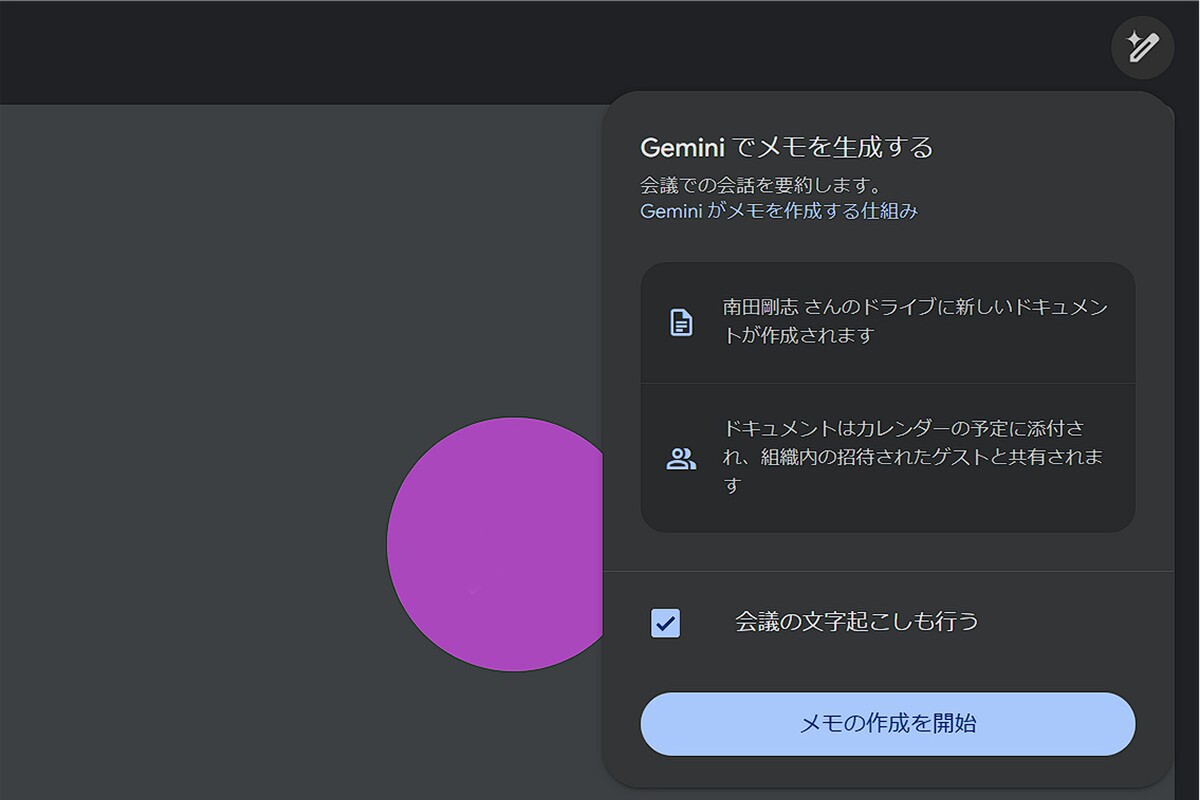Select the calendar attachment sharing info row

887,457
